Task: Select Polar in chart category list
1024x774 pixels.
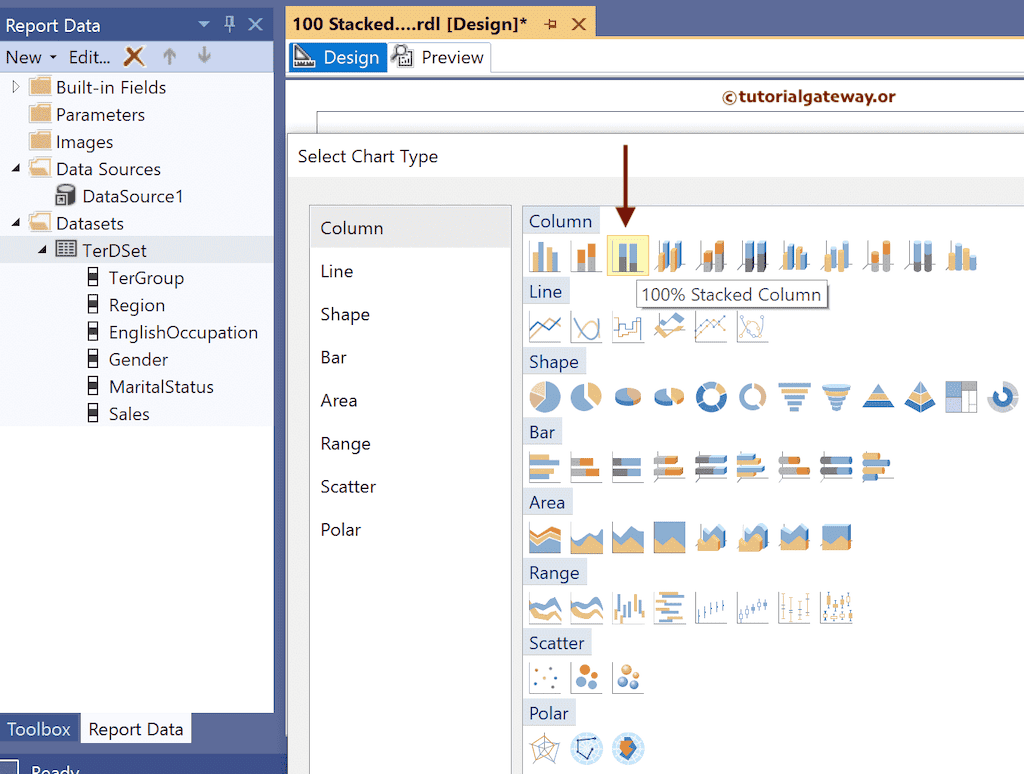Action: [411, 530]
